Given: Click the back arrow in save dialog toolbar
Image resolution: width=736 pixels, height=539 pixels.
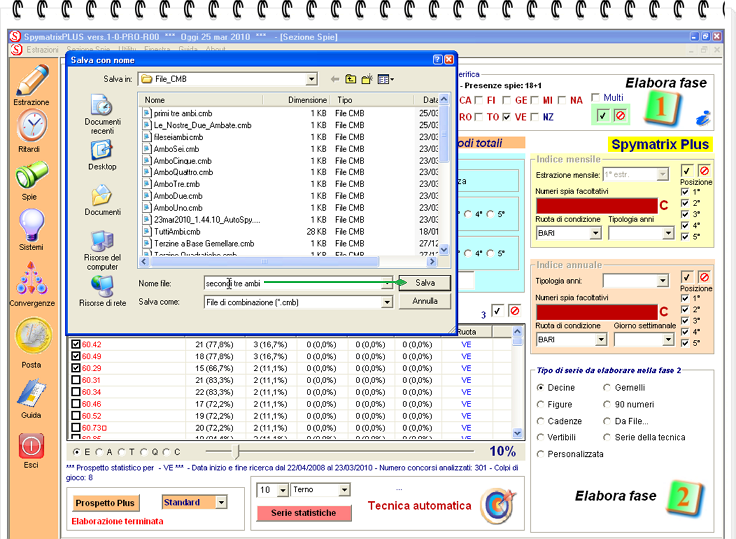Looking at the screenshot, I should coord(334,79).
